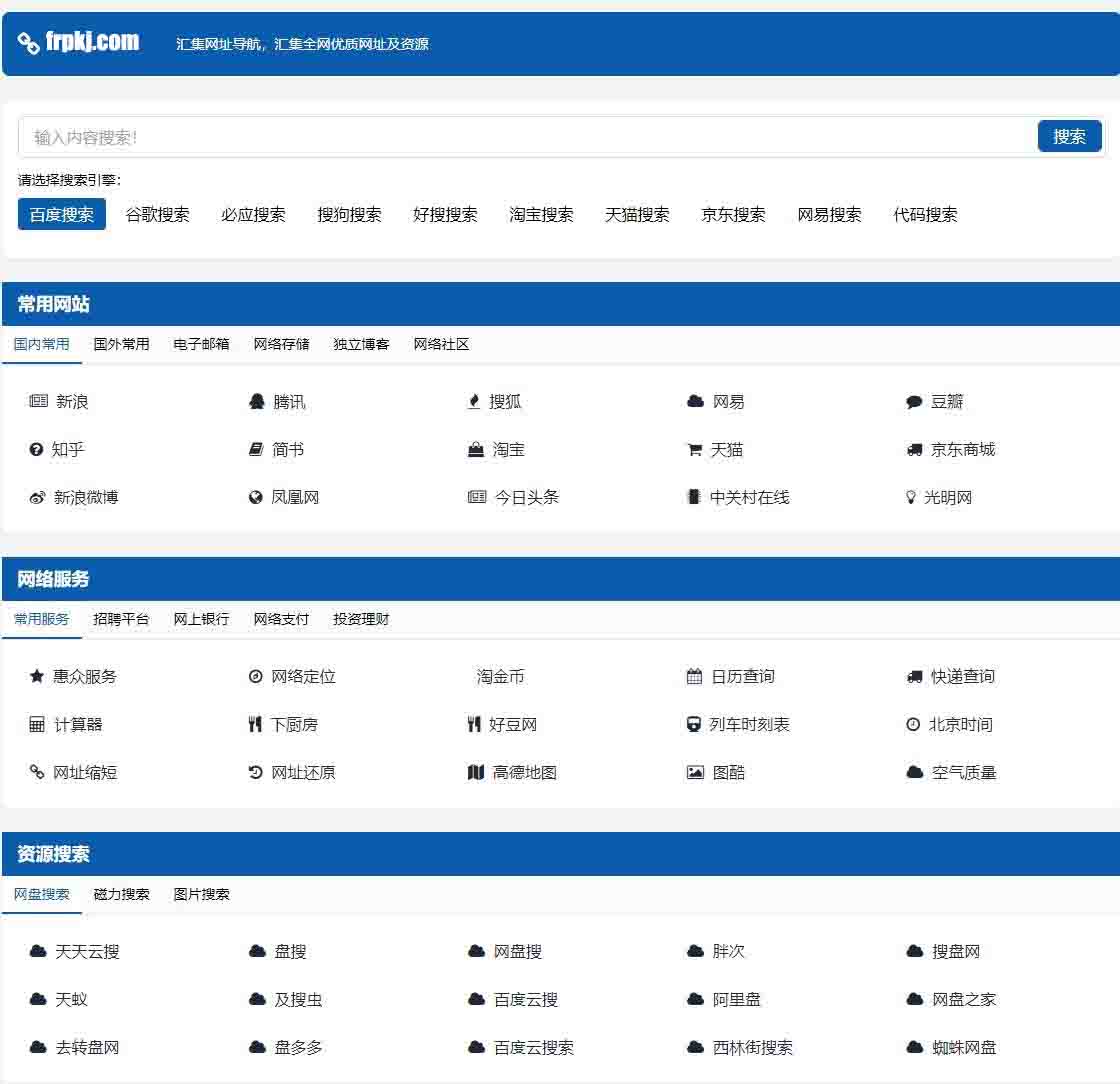Click the Weibo icon beside 新浪微博
The width and height of the screenshot is (1120, 1084).
pyautogui.click(x=37, y=498)
